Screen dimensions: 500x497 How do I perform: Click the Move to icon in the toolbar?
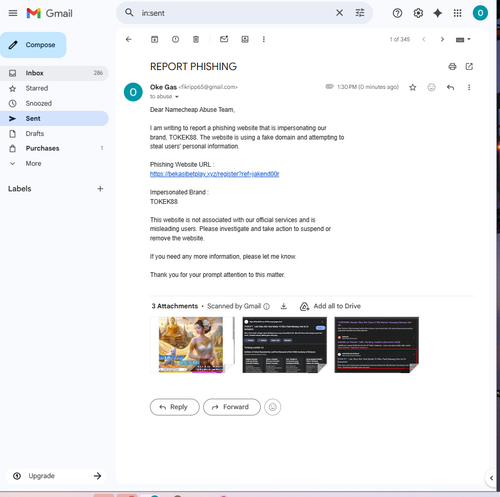[x=245, y=39]
